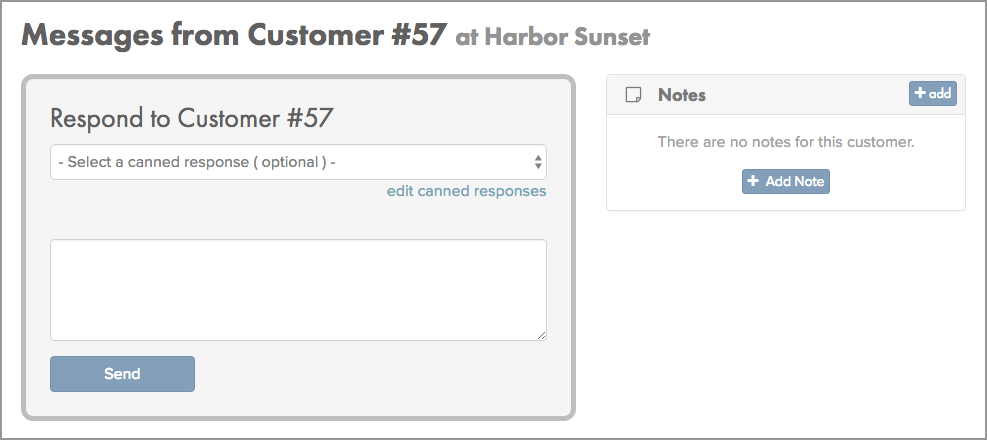This screenshot has height=440, width=987.
Task: Click the plus icon inside Add Note button
Action: [x=753, y=181]
